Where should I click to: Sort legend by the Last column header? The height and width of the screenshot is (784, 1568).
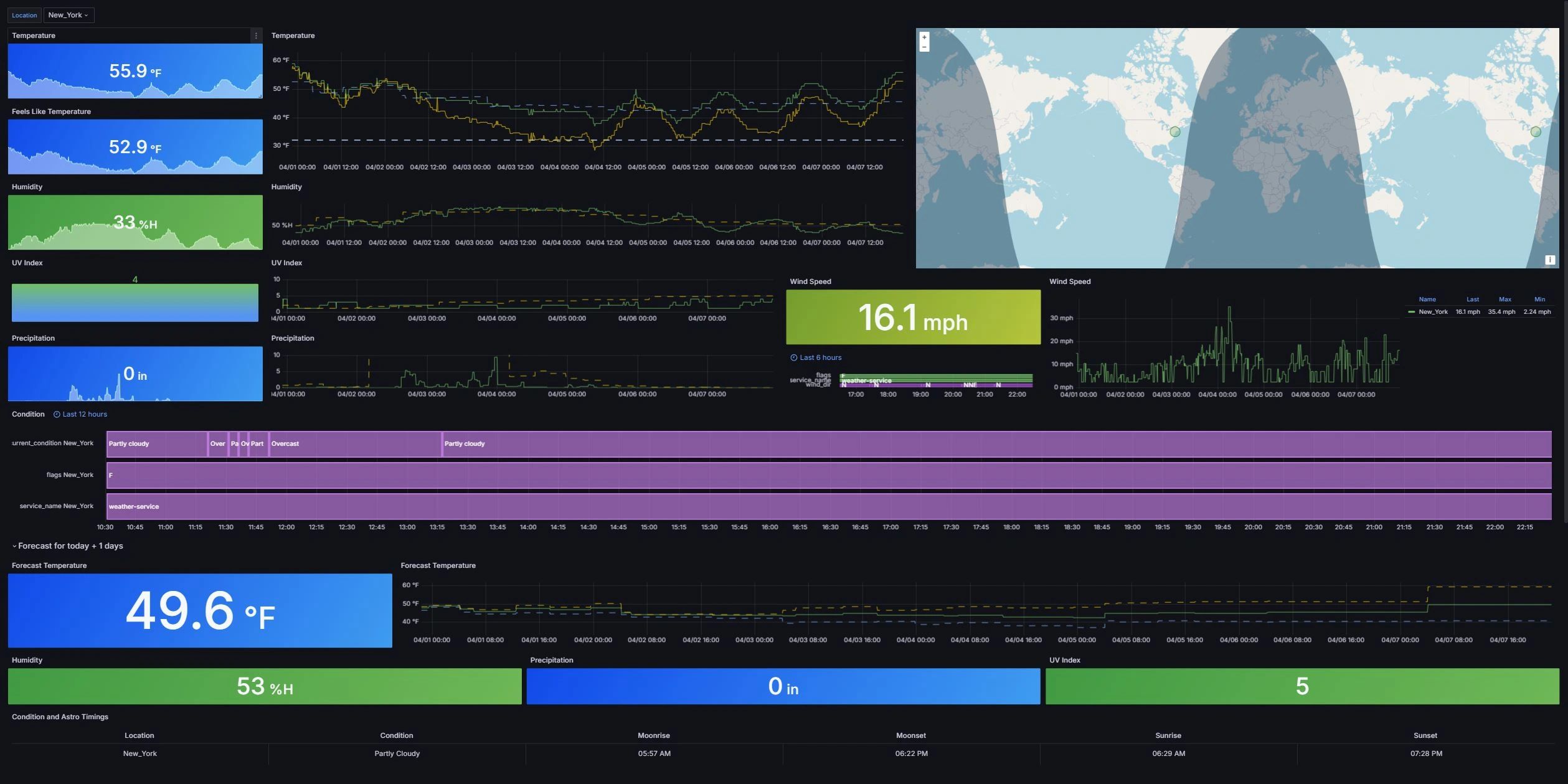(x=1473, y=299)
